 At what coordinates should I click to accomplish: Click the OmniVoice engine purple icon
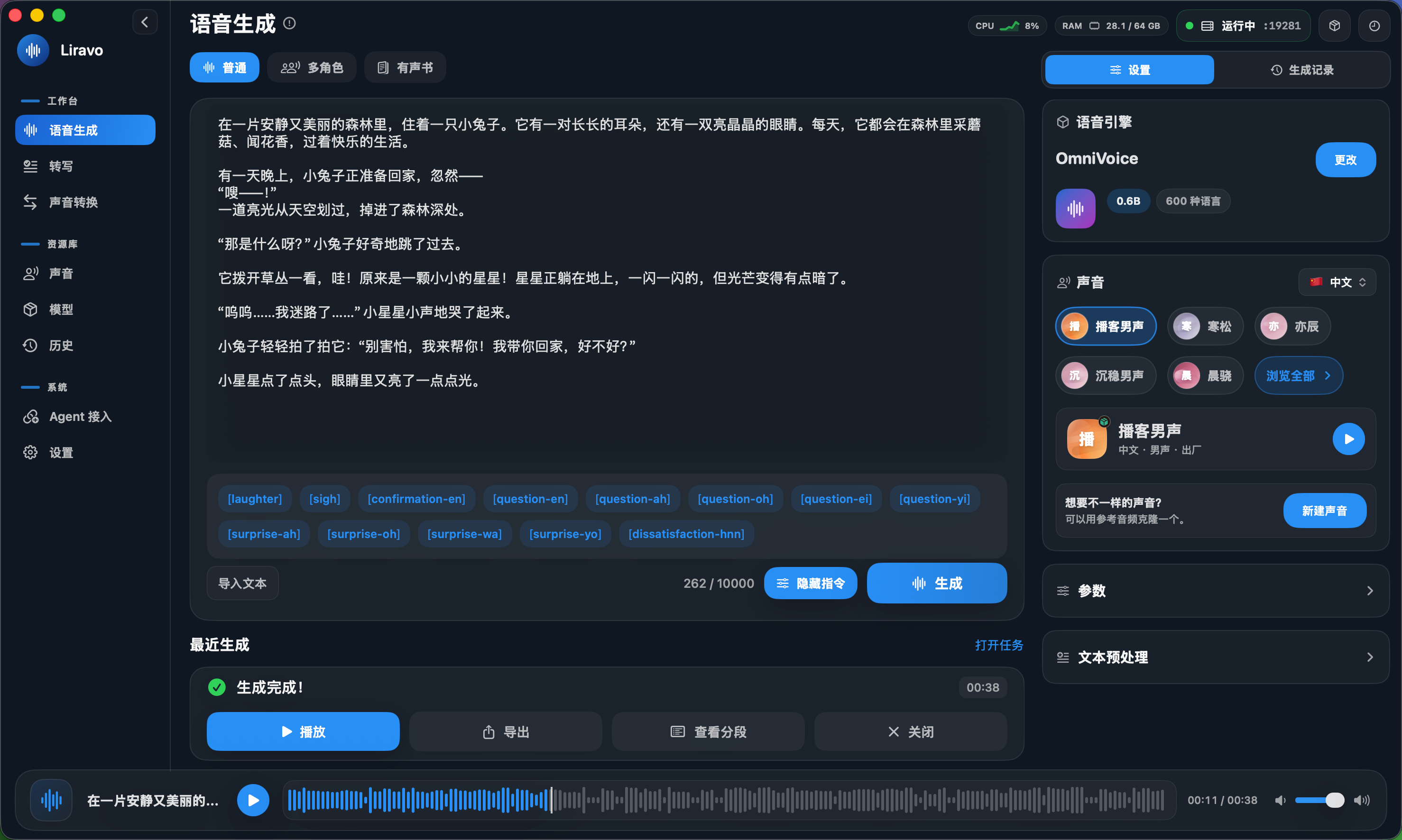click(1075, 208)
